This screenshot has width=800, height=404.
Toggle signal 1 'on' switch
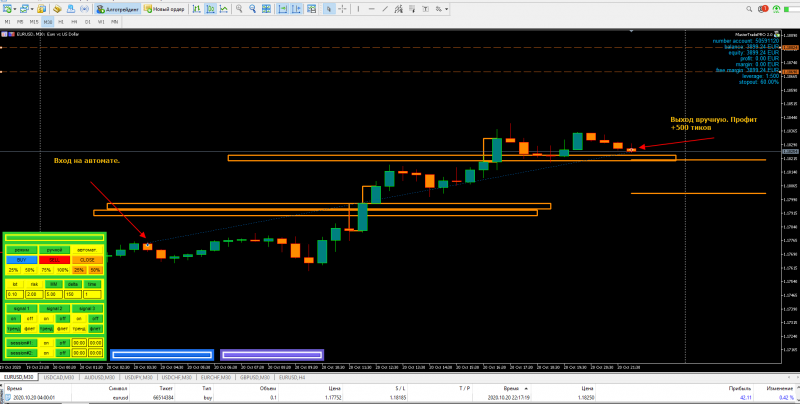14,318
